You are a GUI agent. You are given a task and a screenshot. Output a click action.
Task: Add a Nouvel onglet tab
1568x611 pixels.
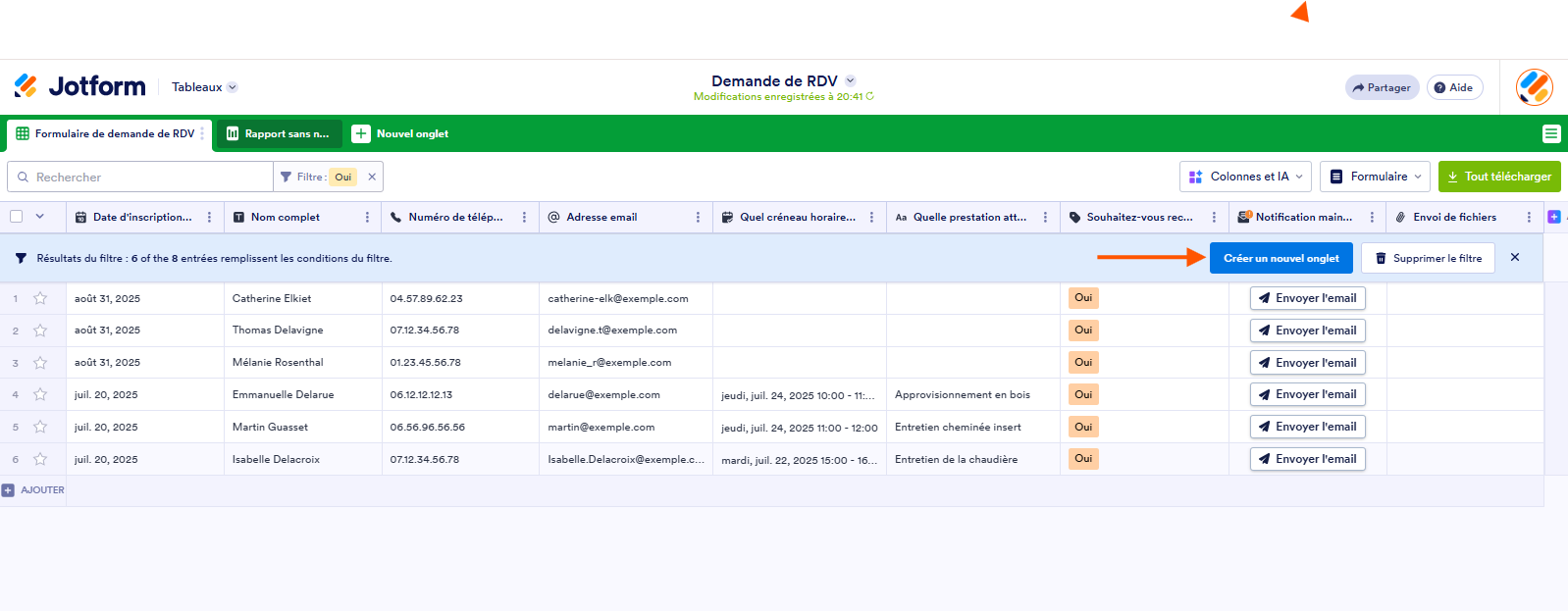(400, 134)
